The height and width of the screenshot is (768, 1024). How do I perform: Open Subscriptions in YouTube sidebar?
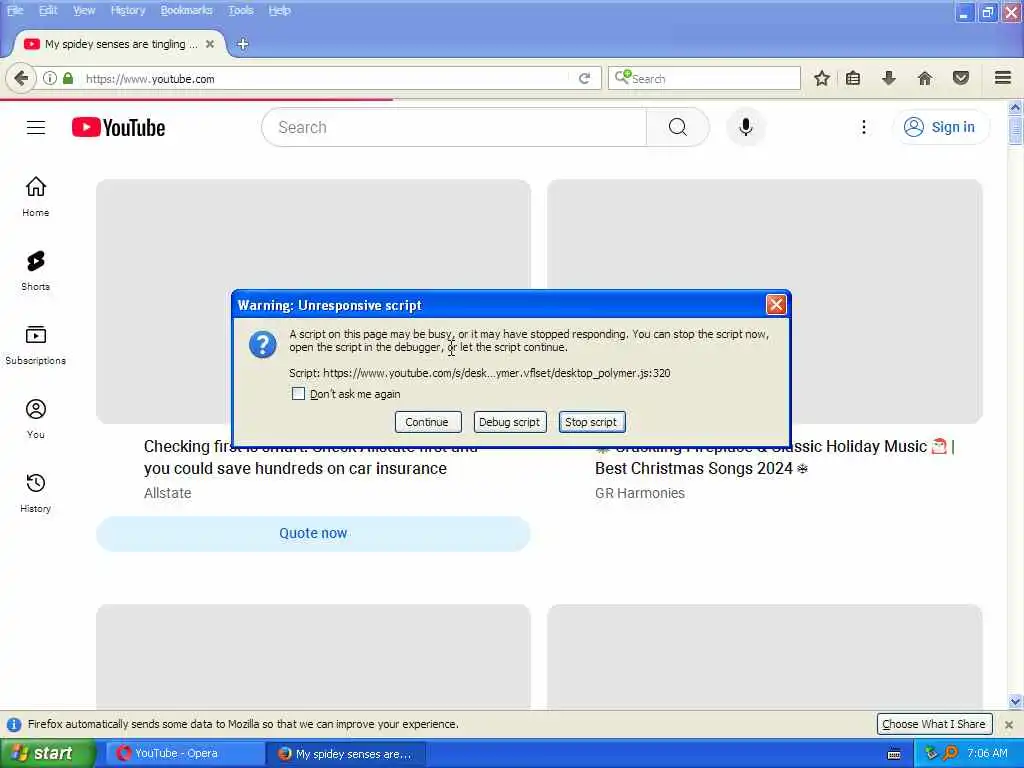click(36, 345)
